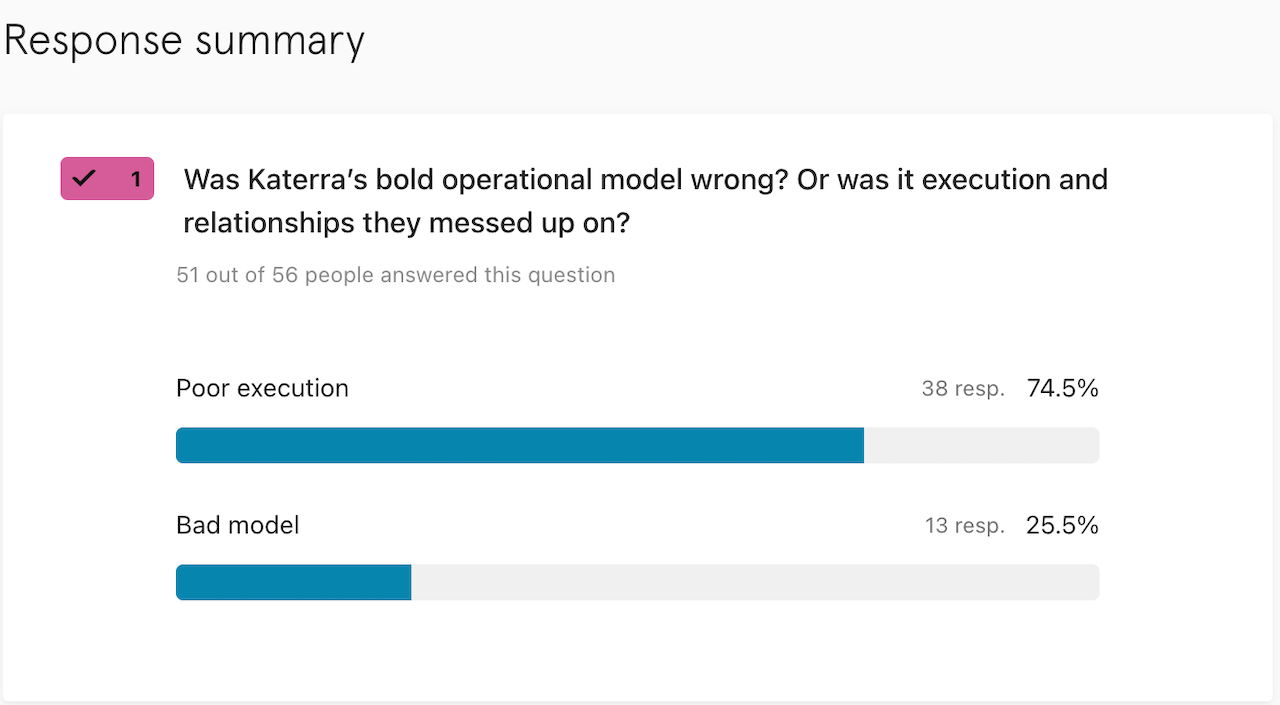Select the Bad model answer label

pos(238,525)
